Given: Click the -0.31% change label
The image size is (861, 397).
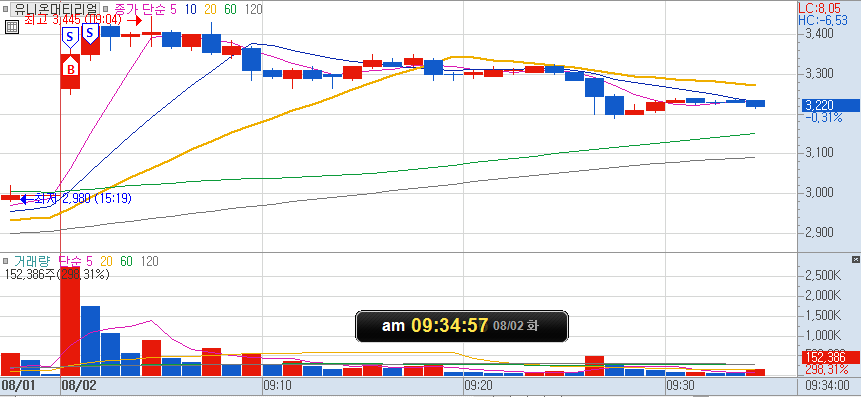Looking at the screenshot, I should tap(824, 117).
